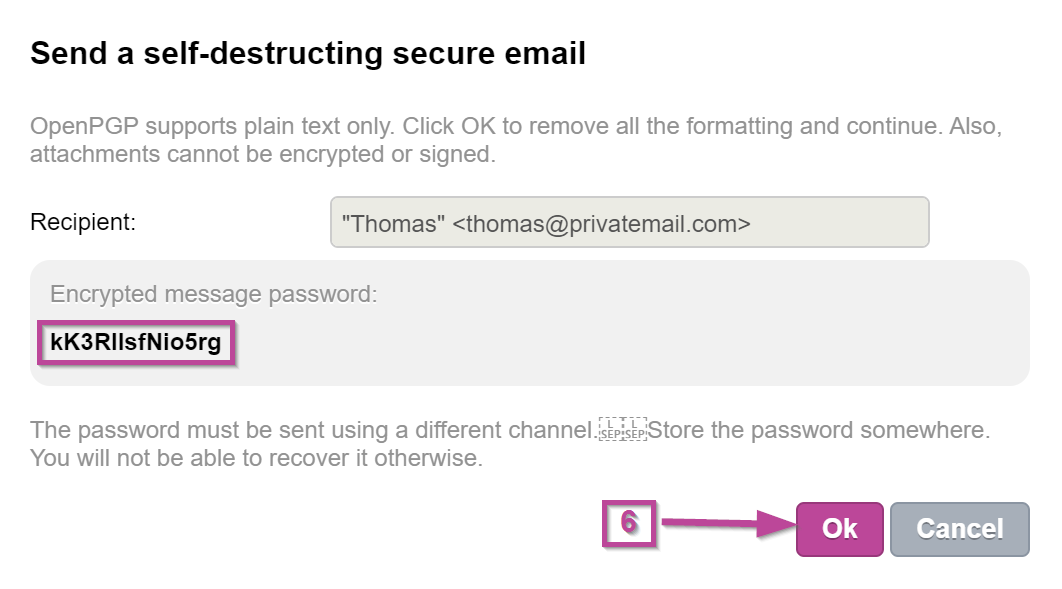Viewport: 1062px width, 589px height.
Task: Click the "attachments cannot be encrypted or signed" line
Action: [x=263, y=155]
